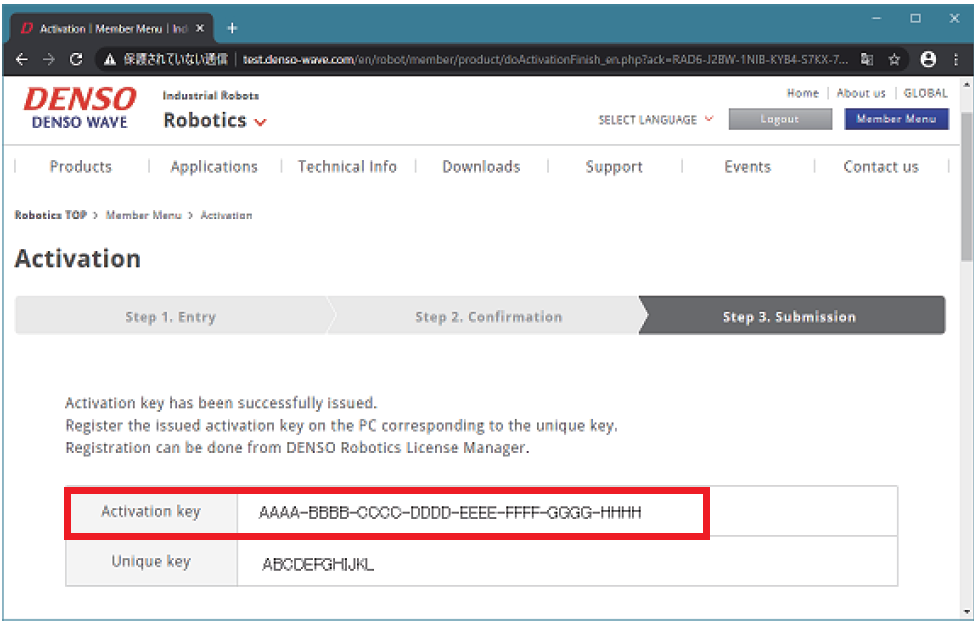Open Chrome's three-dot menu
The height and width of the screenshot is (622, 974).
point(956,60)
